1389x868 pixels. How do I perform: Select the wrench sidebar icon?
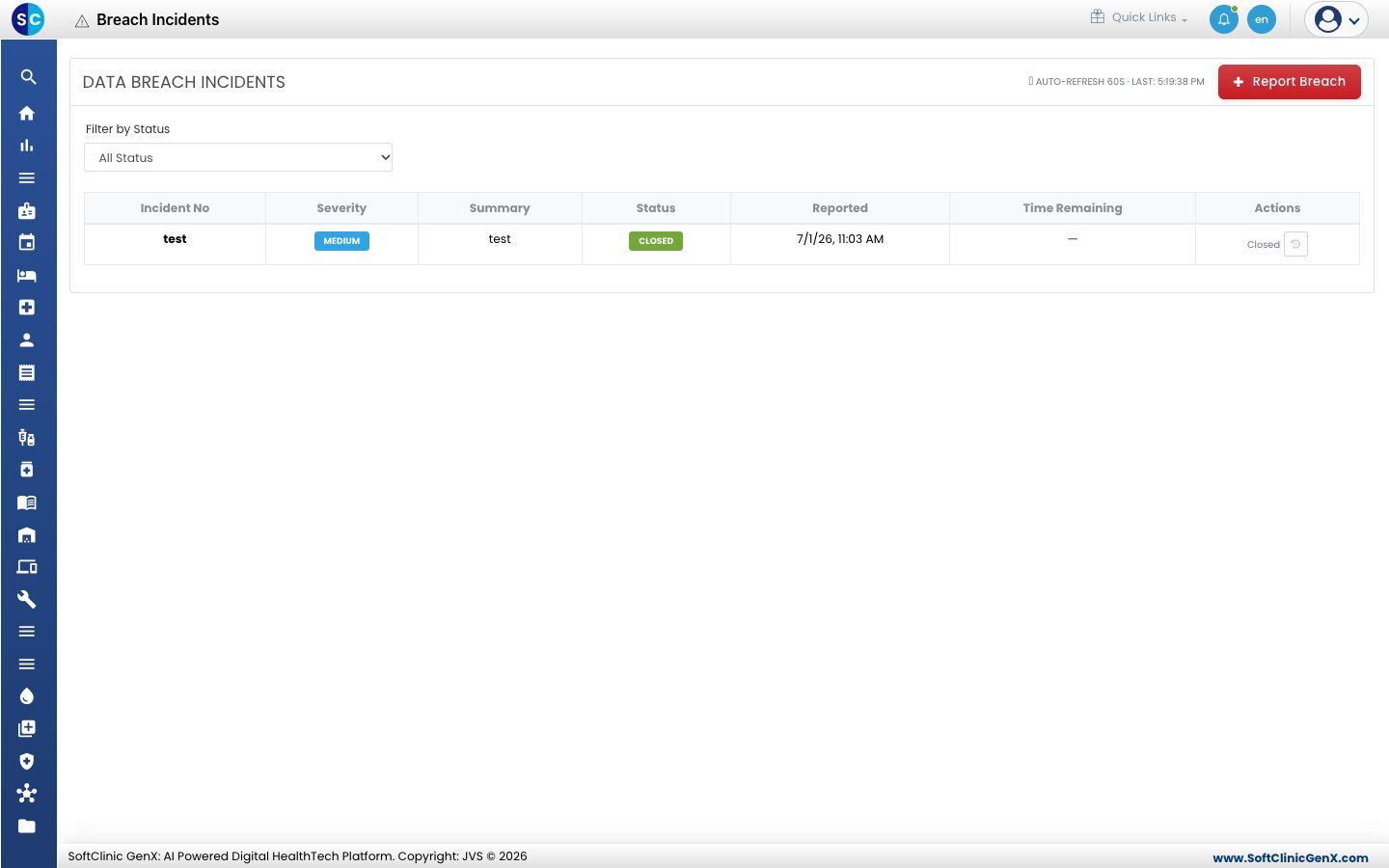pyautogui.click(x=27, y=600)
